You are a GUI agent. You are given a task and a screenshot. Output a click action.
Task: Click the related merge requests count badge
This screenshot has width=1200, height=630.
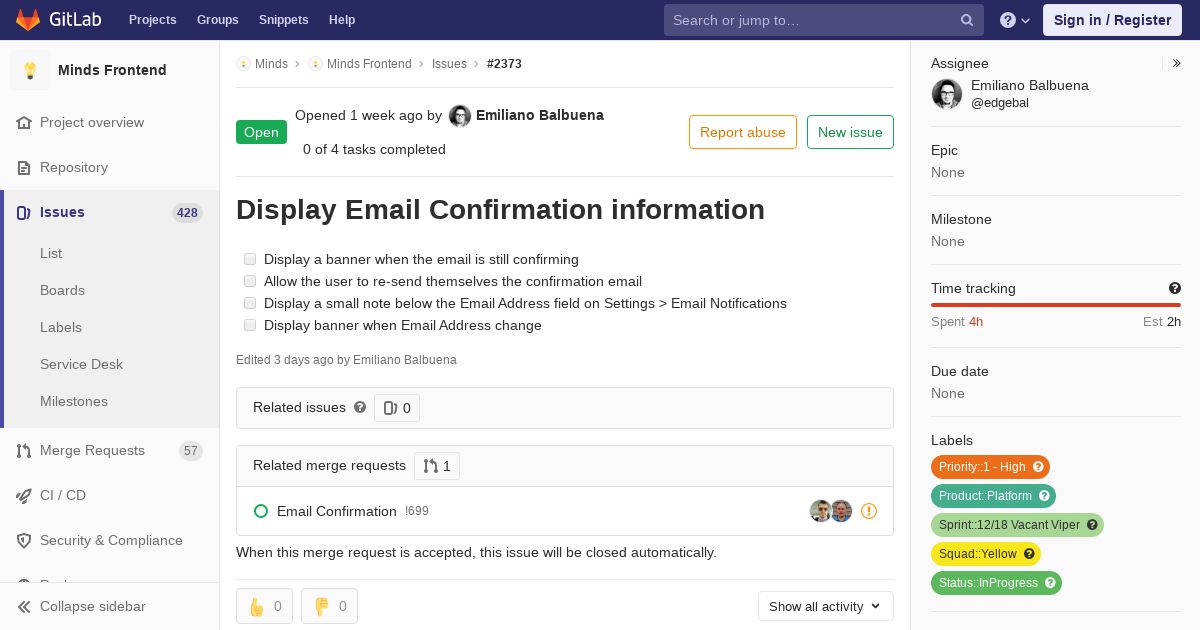[x=437, y=466]
